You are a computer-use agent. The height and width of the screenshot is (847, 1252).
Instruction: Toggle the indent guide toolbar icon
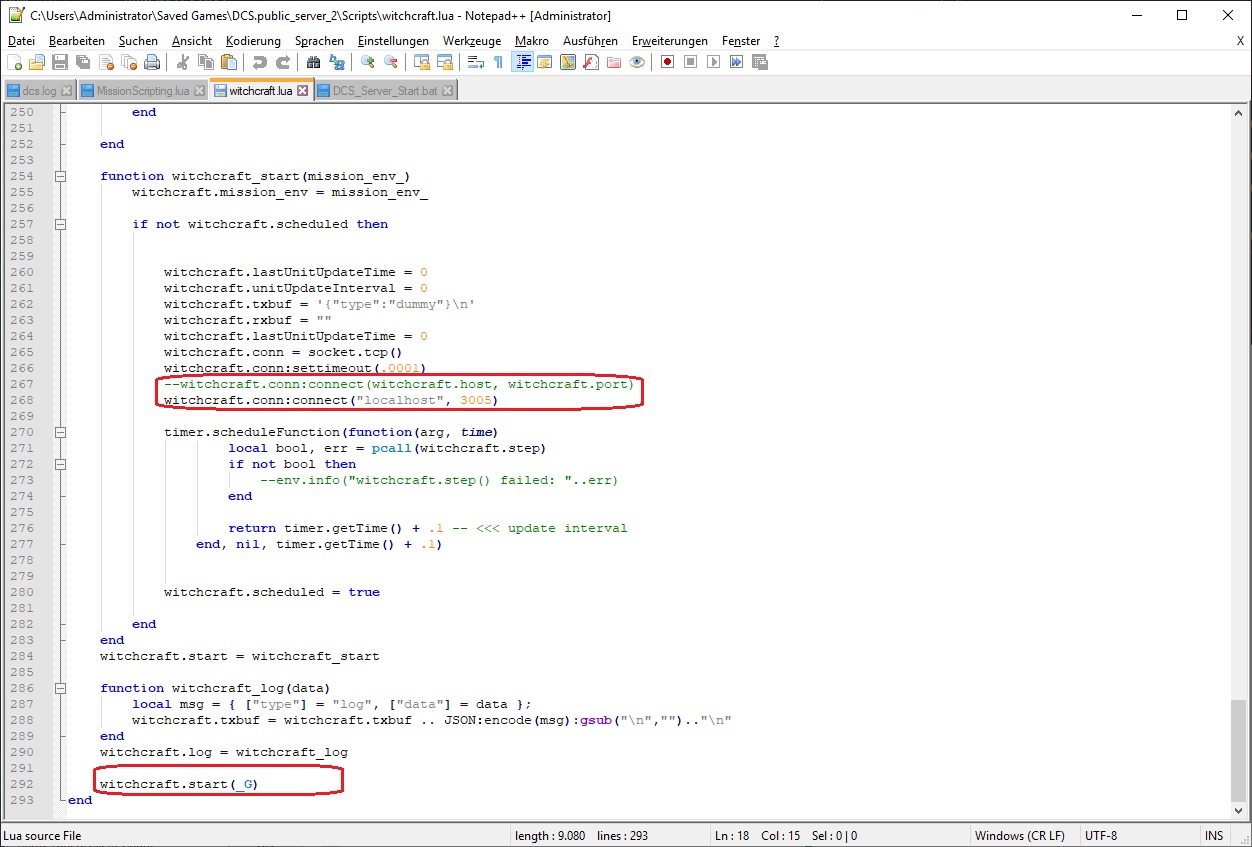pyautogui.click(x=522, y=62)
